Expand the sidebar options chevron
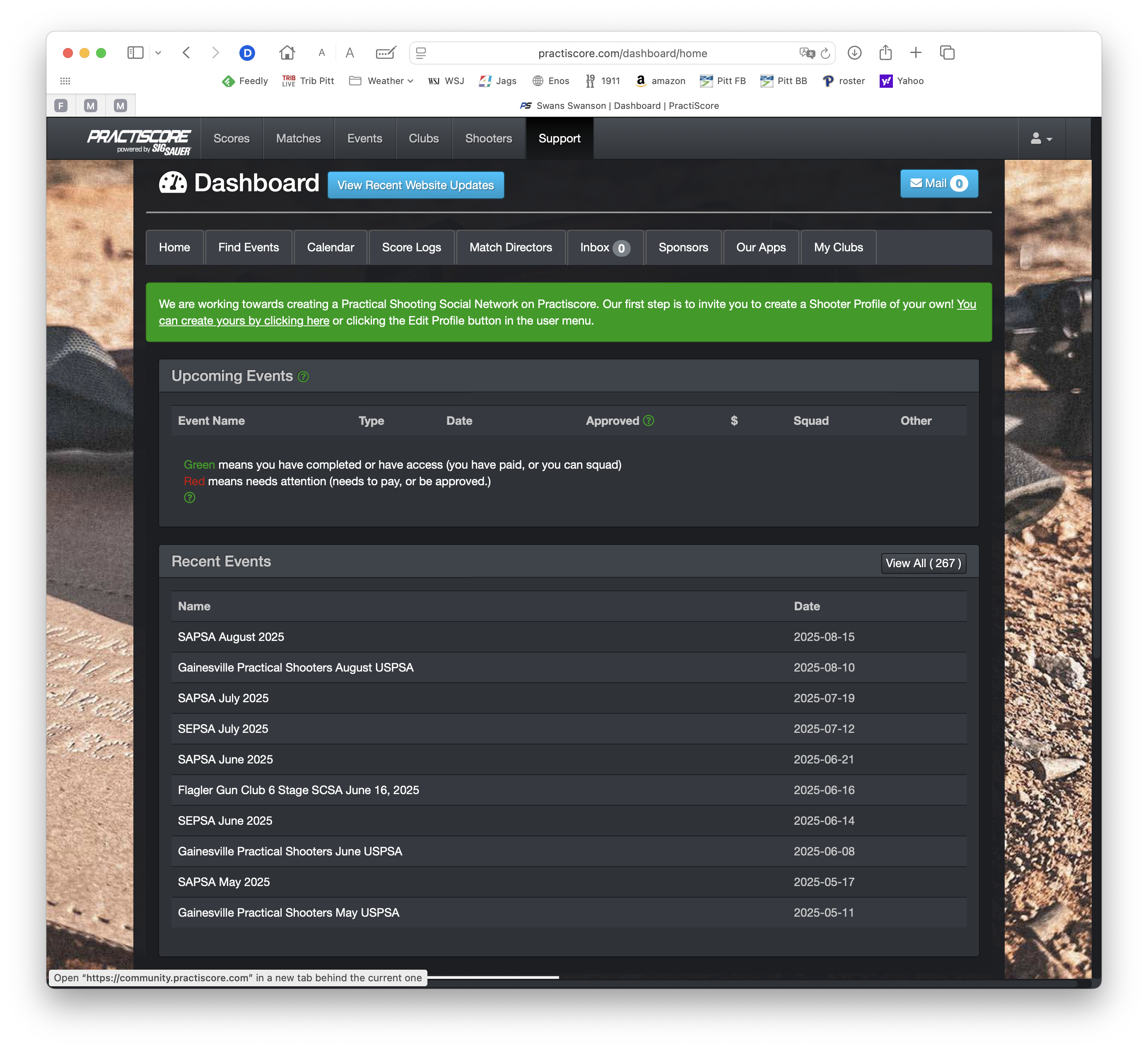 158,53
